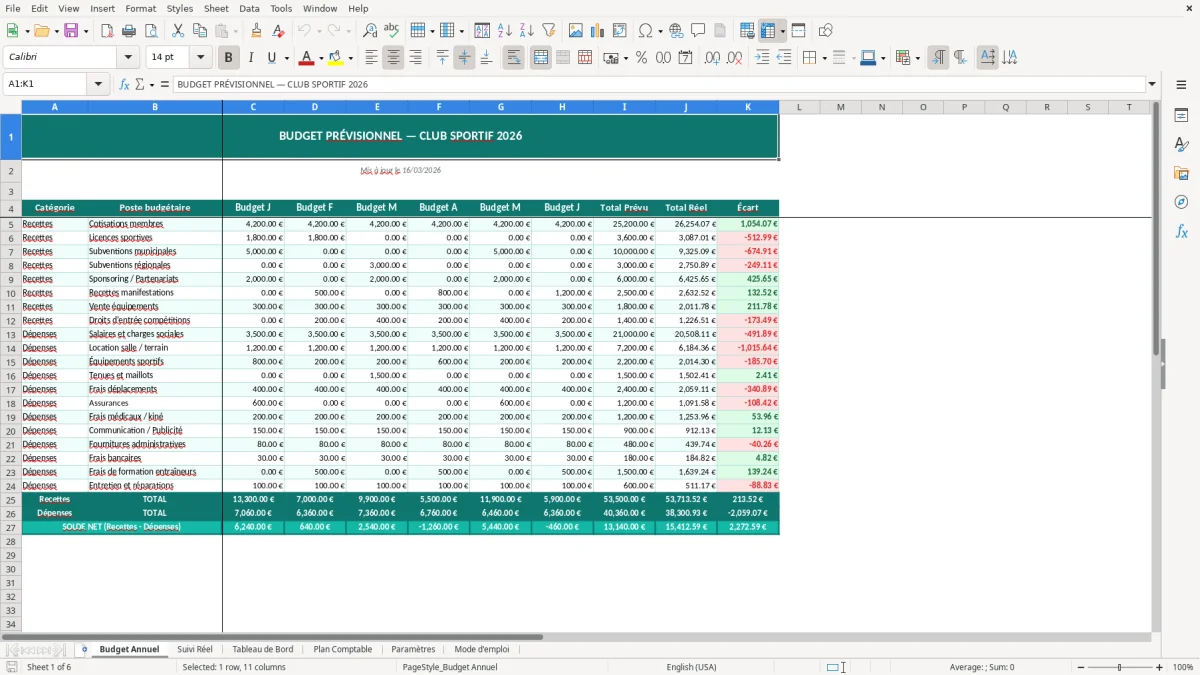Apply the yellow background color swatch
The image size is (1200, 675).
[336, 58]
